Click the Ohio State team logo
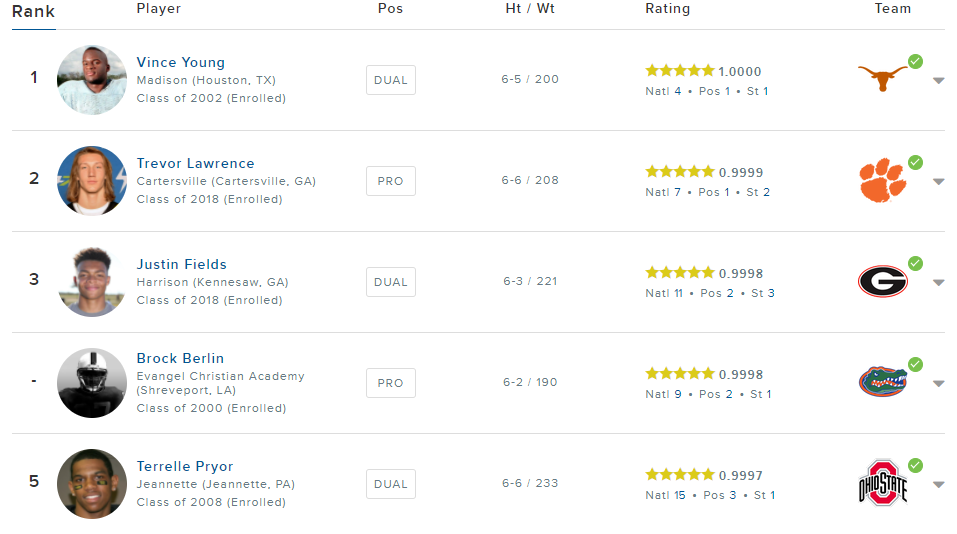The image size is (957, 534). [883, 485]
